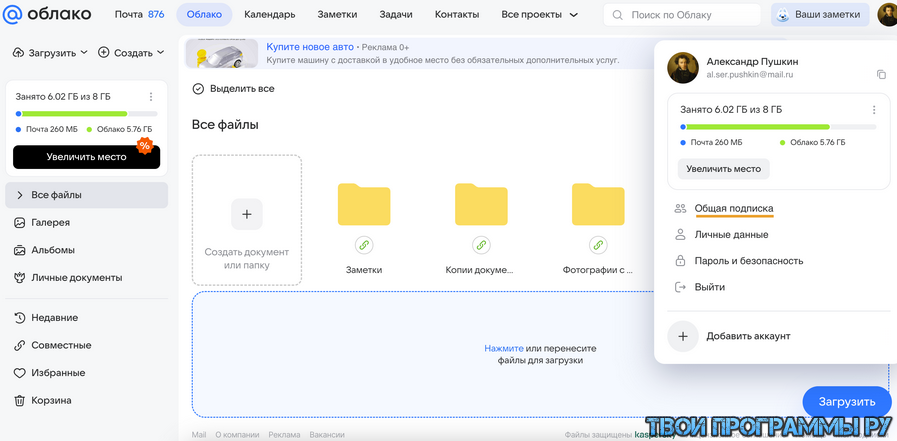Screen dimensions: 897x441
Task: Click the storage usage bar in account panel
Action: pos(778,127)
